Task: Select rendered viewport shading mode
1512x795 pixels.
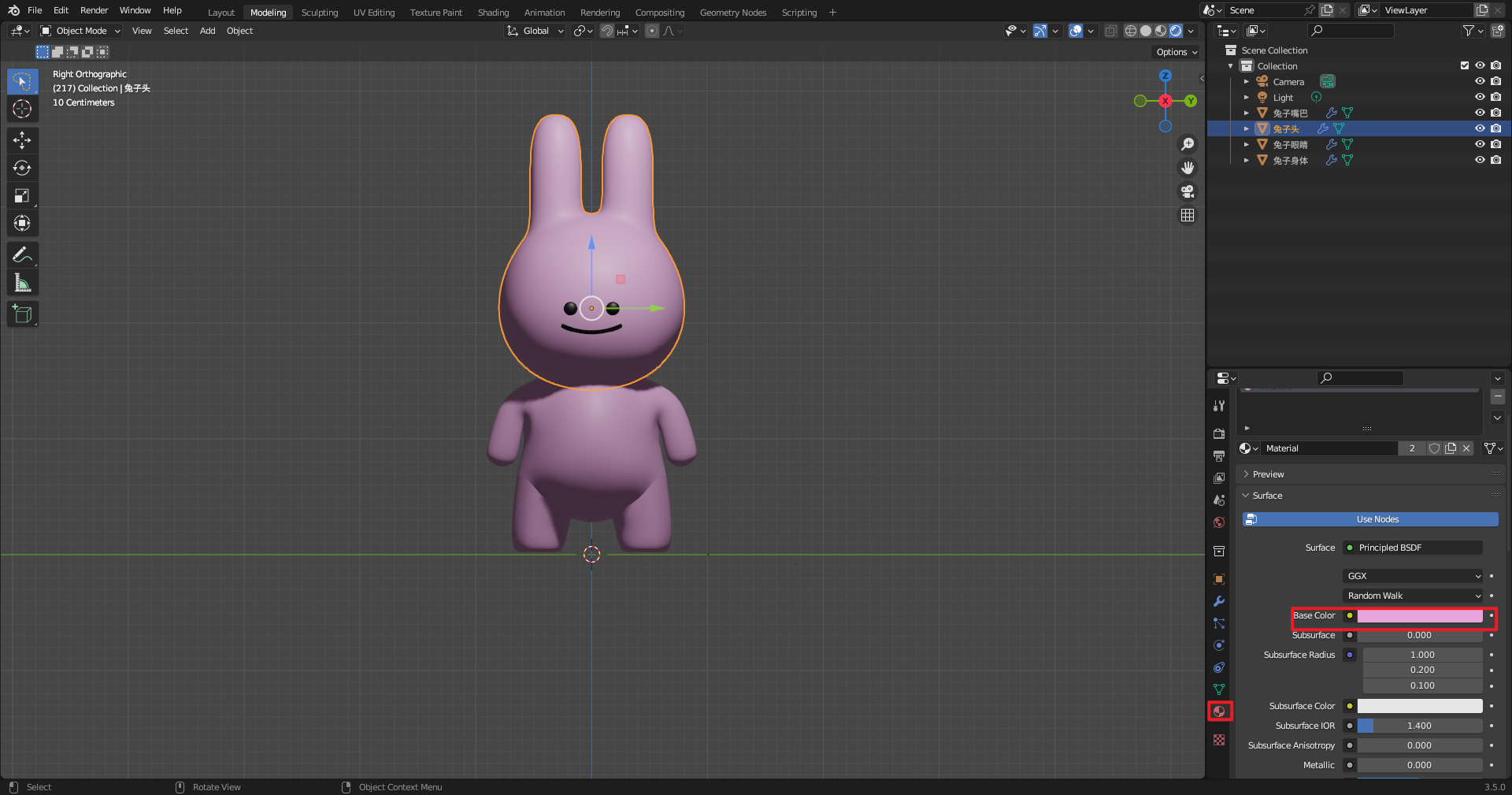Action: 1176,31
